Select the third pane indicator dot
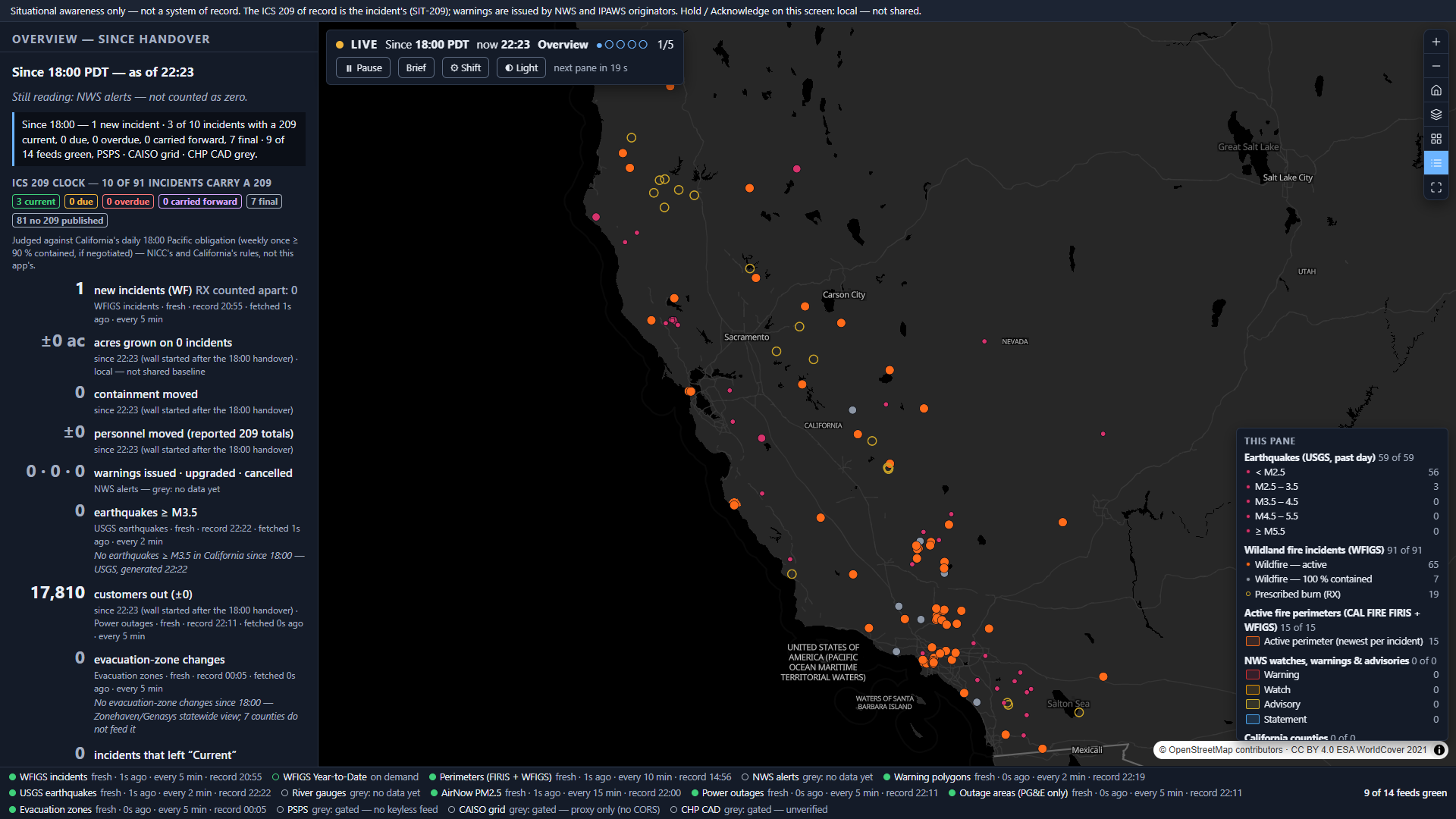1456x819 pixels. coord(620,45)
